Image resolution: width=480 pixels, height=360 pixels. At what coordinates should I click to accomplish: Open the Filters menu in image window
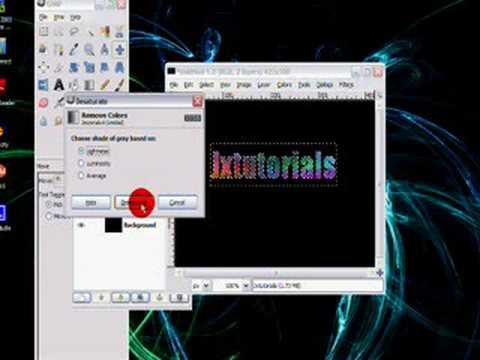[346, 85]
